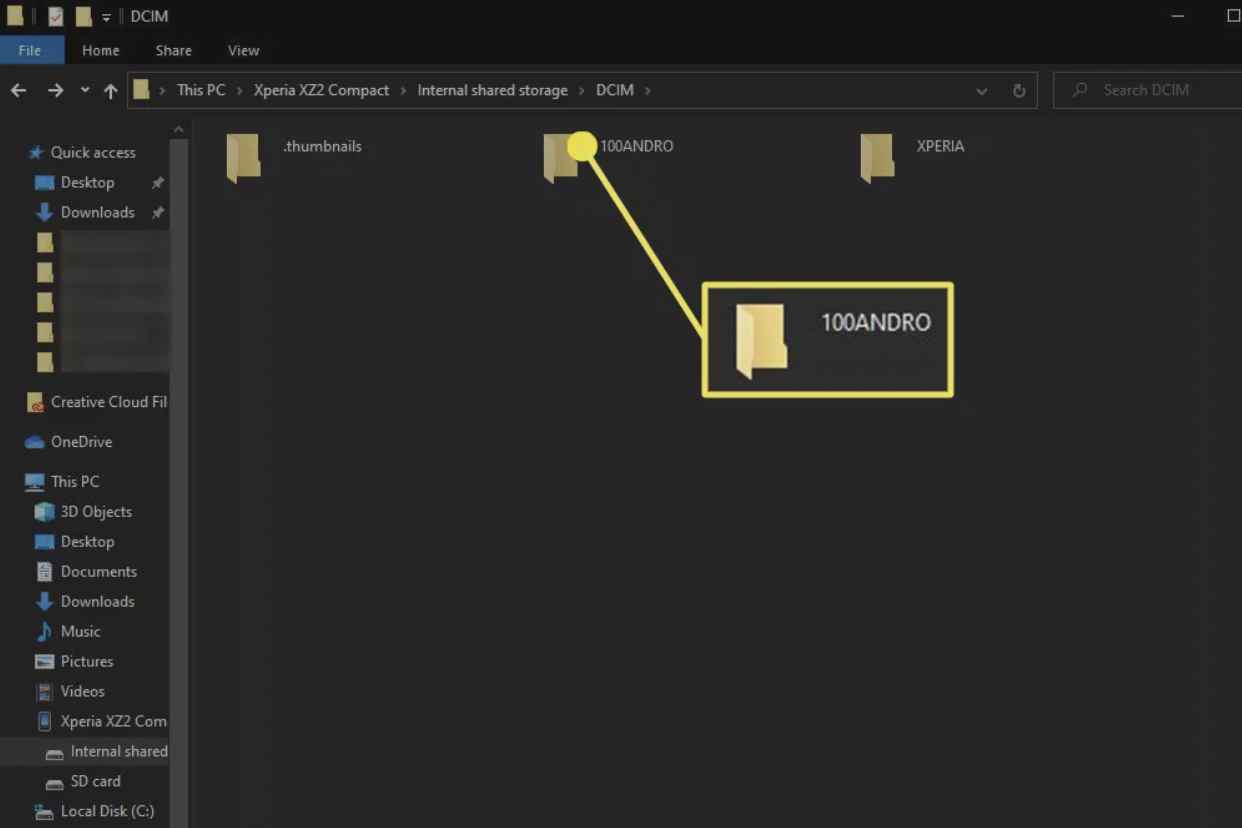Go up one folder level

point(110,90)
